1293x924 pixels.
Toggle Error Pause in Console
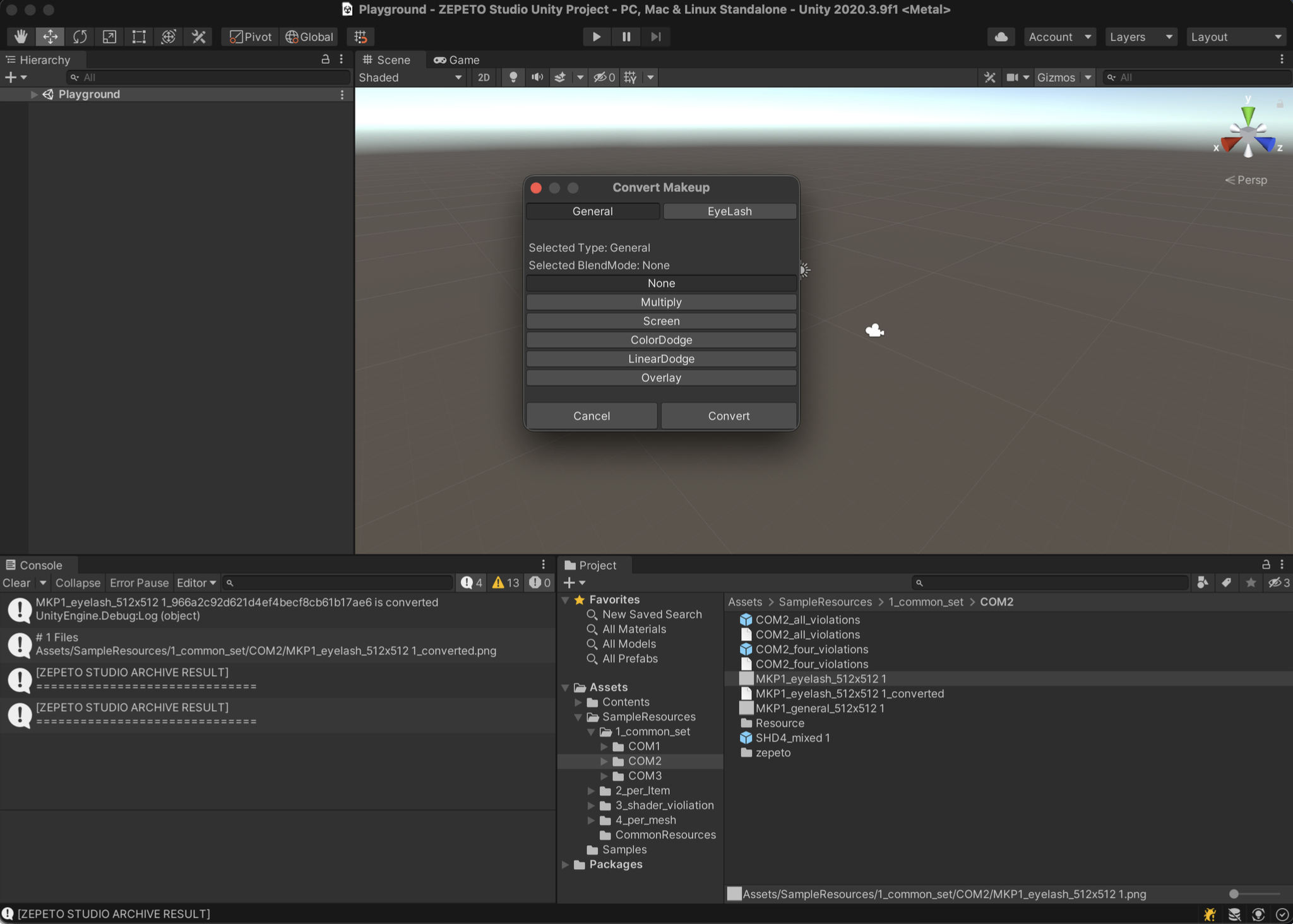139,583
